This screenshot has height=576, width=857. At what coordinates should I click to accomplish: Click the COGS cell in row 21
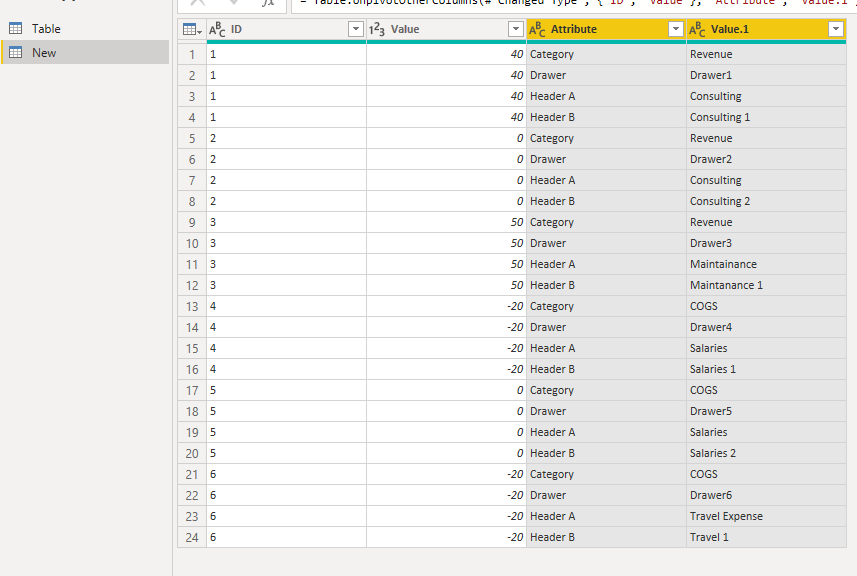[766, 474]
